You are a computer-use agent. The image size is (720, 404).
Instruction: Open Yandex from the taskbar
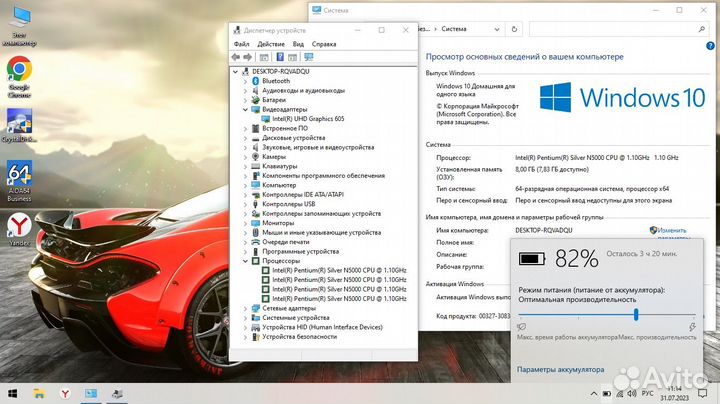click(x=65, y=393)
